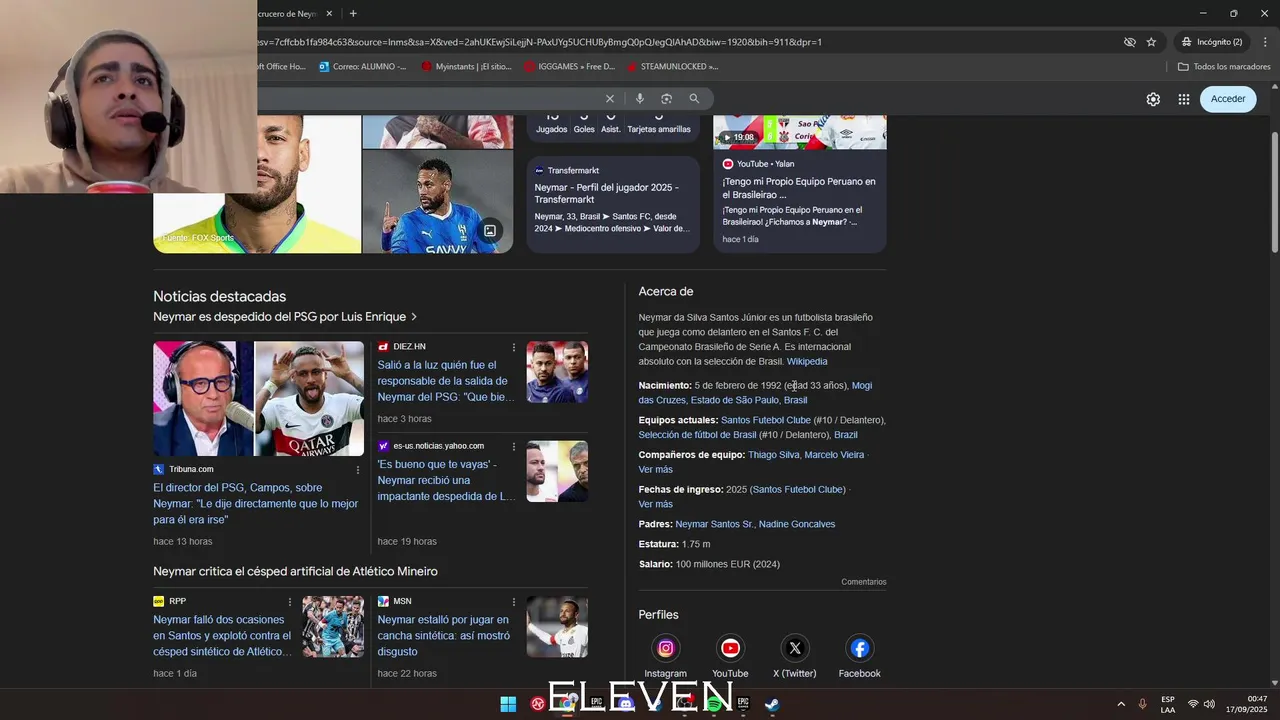This screenshot has height=720, width=1280.
Task: Open 'Correo: ALUMNO' bookmark
Action: [362, 67]
